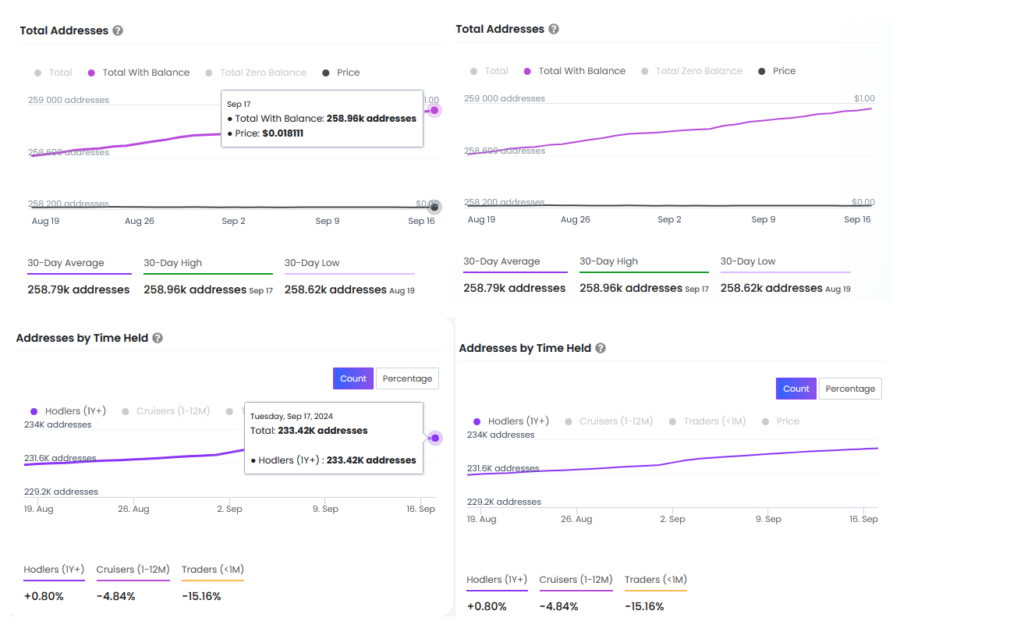Click 258.79k addresses value in left panel
This screenshot has width=1024, height=625.
[78, 290]
